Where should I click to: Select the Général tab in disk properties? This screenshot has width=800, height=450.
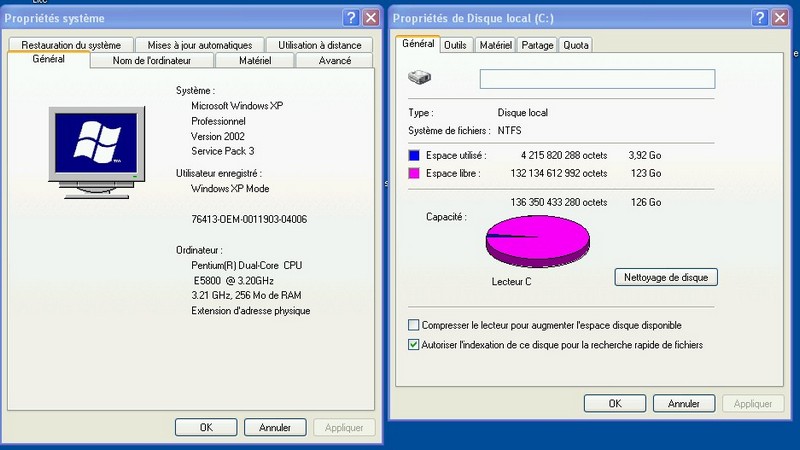[418, 44]
